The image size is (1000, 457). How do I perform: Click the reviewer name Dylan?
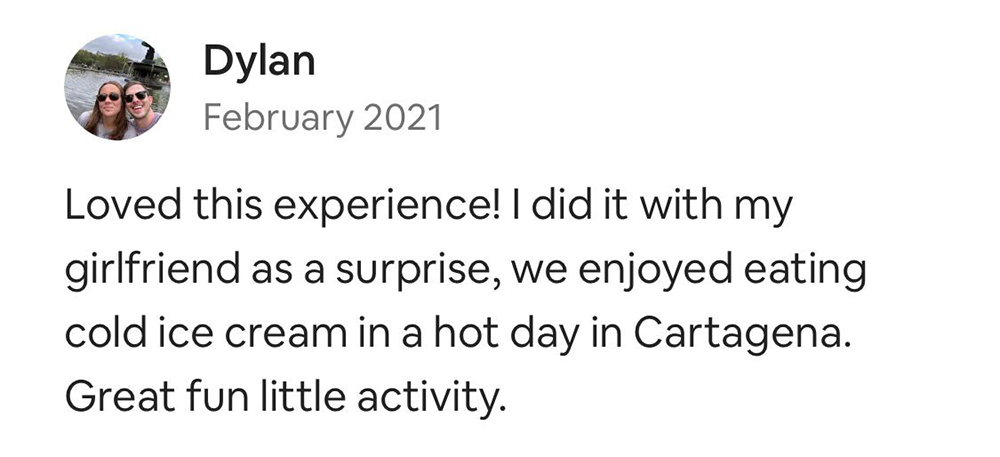click(259, 62)
